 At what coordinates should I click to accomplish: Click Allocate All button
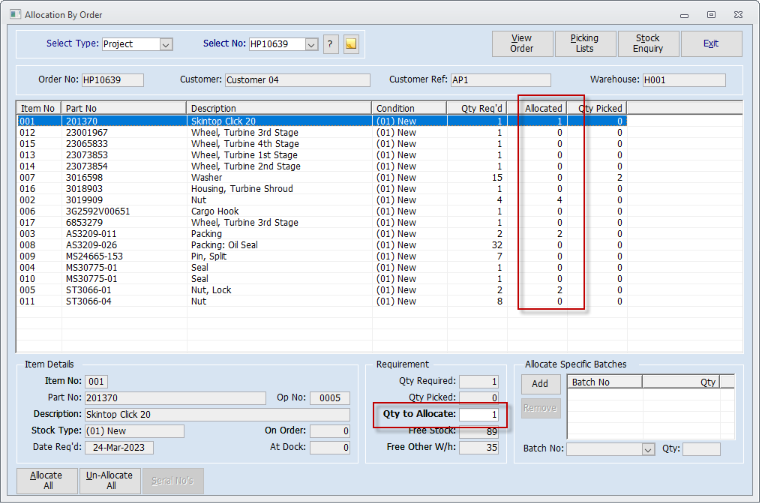(x=47, y=481)
